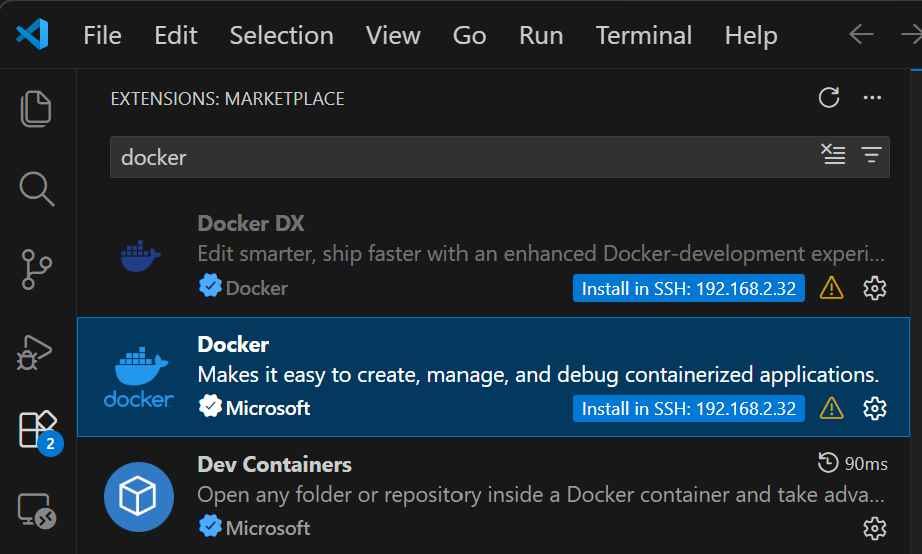Screen dimensions: 922x554
Task: Open Remote Explorer view
Action: click(x=37, y=510)
